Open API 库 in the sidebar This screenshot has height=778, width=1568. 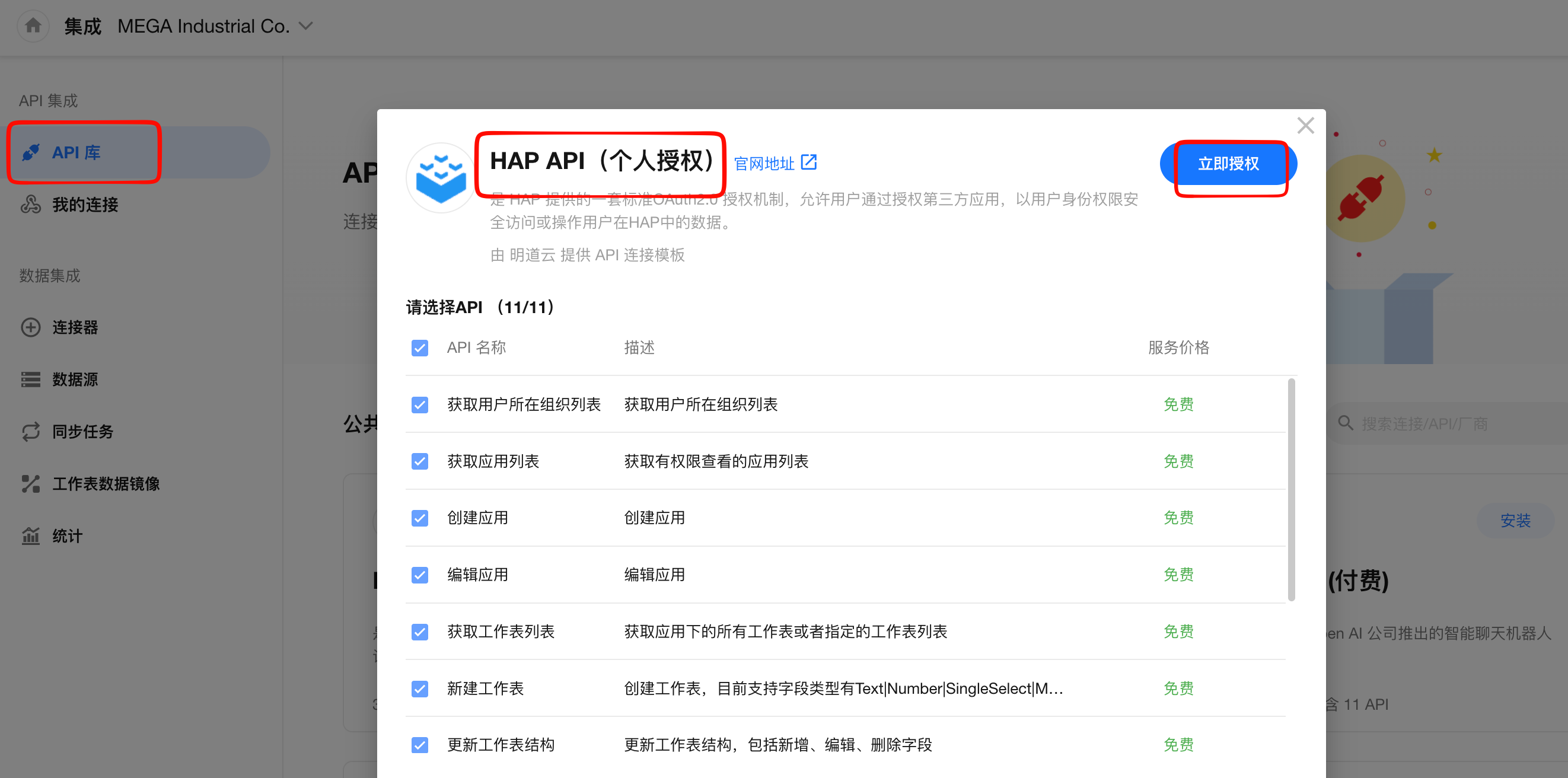[x=76, y=152]
